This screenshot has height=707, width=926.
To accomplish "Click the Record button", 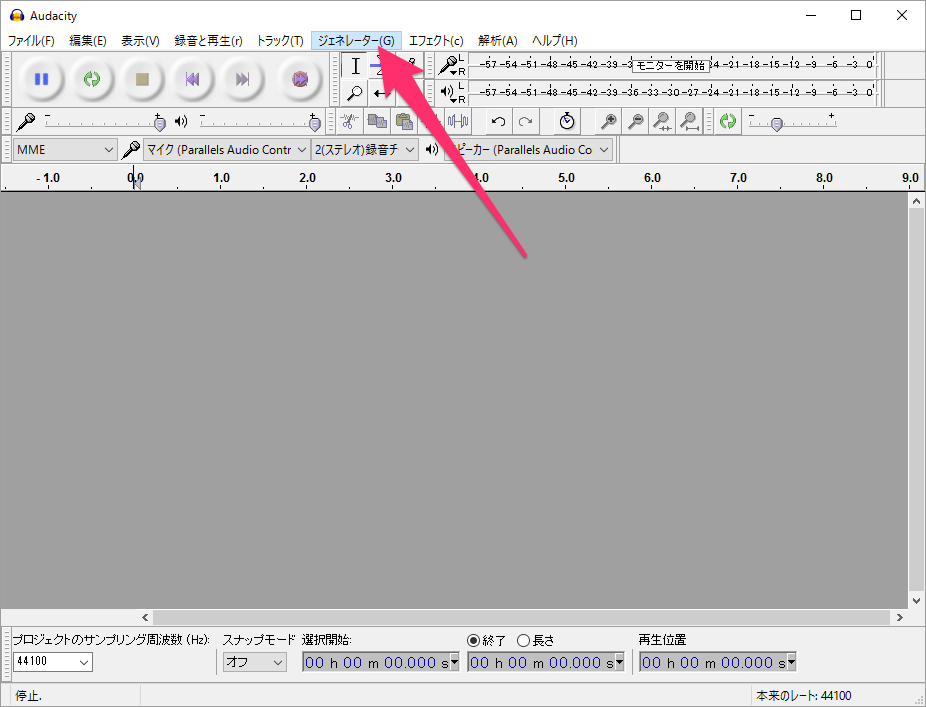I will (300, 79).
